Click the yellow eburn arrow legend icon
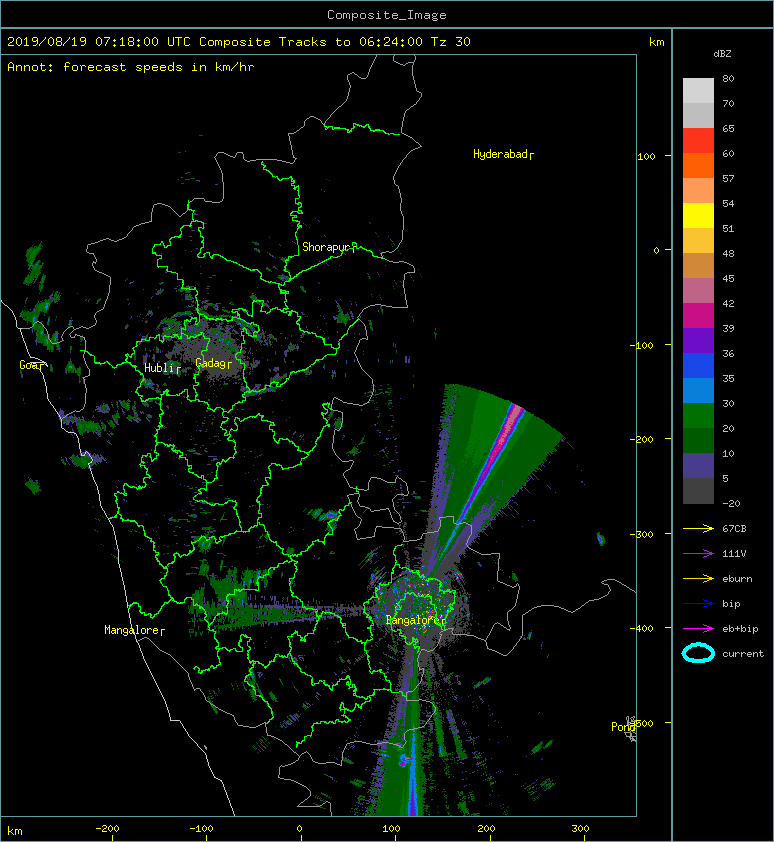This screenshot has height=842, width=774. [698, 579]
